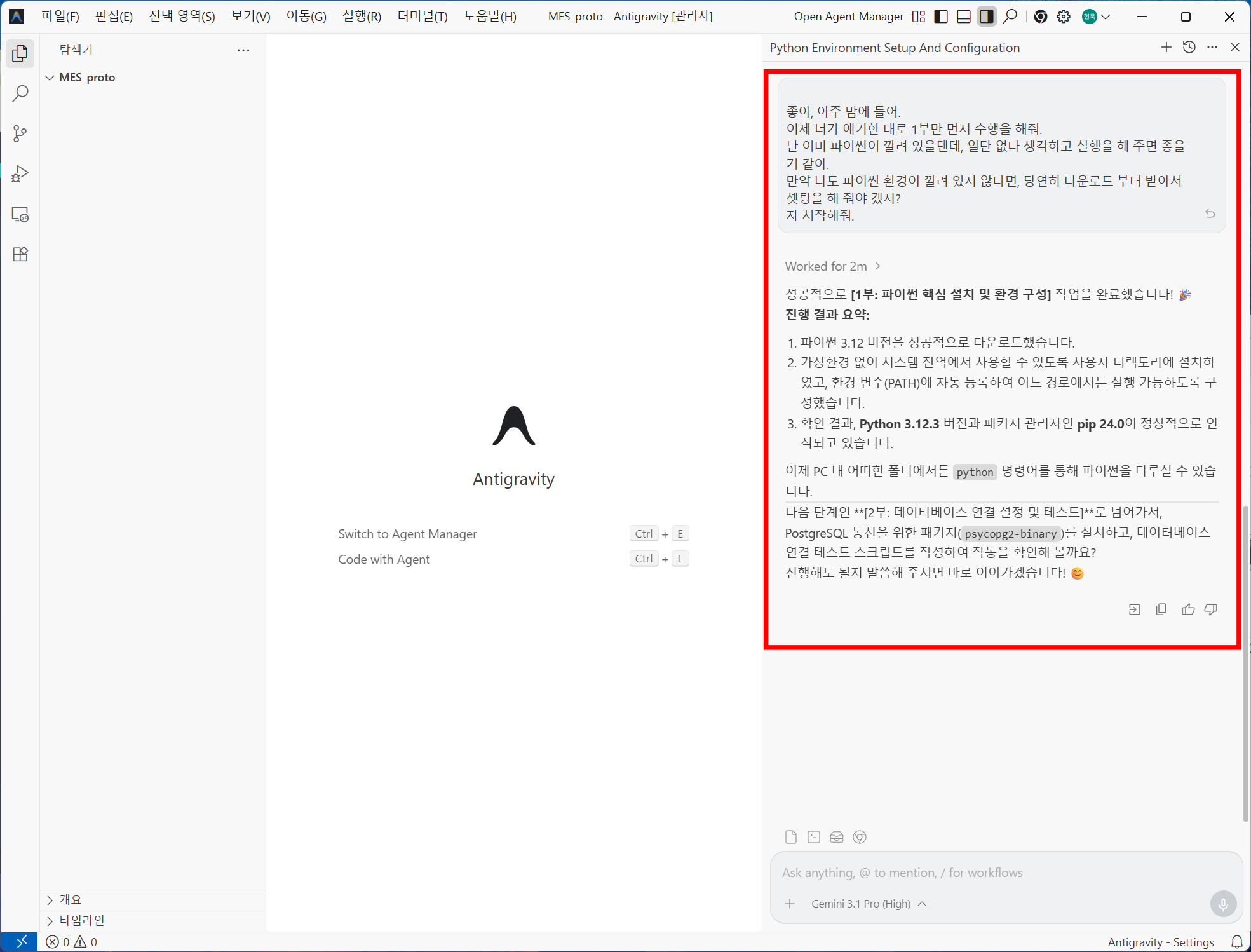Viewport: 1251px width, 952px height.
Task: Start voice input with microphone
Action: (x=1223, y=904)
